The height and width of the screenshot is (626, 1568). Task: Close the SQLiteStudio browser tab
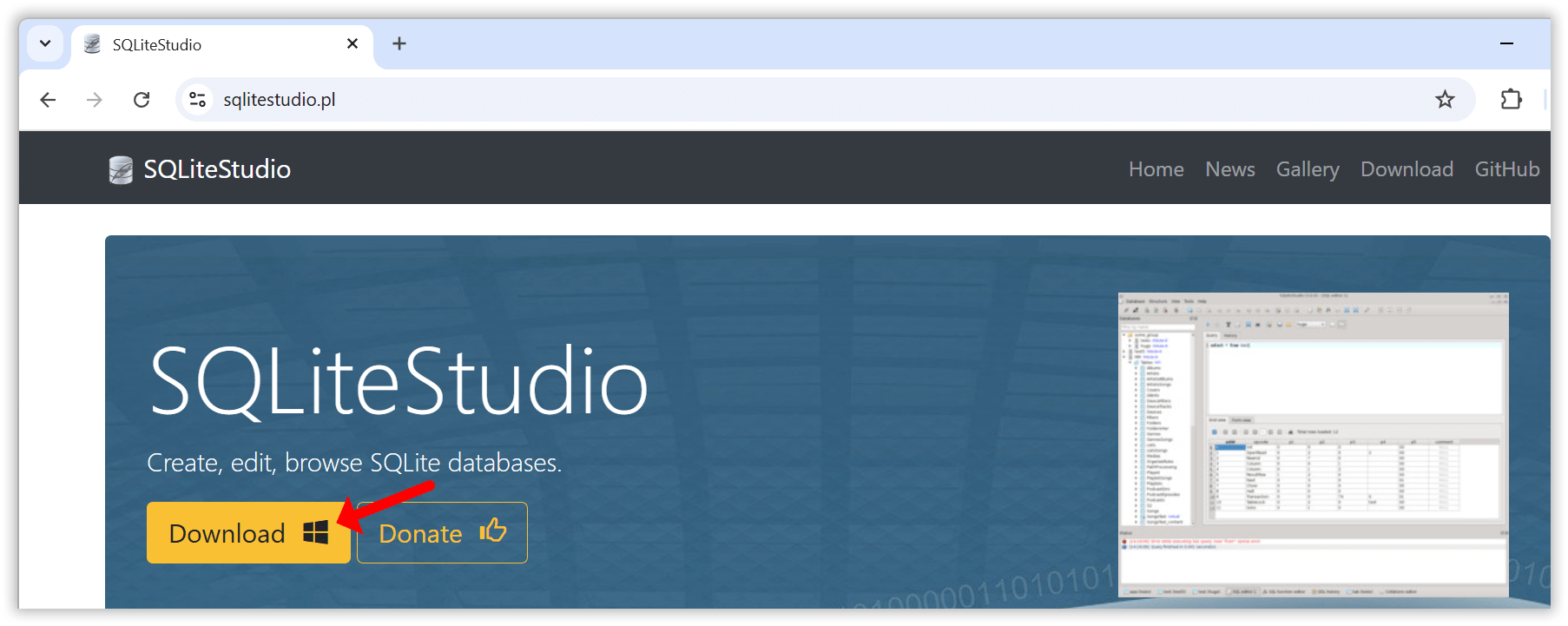click(x=352, y=43)
